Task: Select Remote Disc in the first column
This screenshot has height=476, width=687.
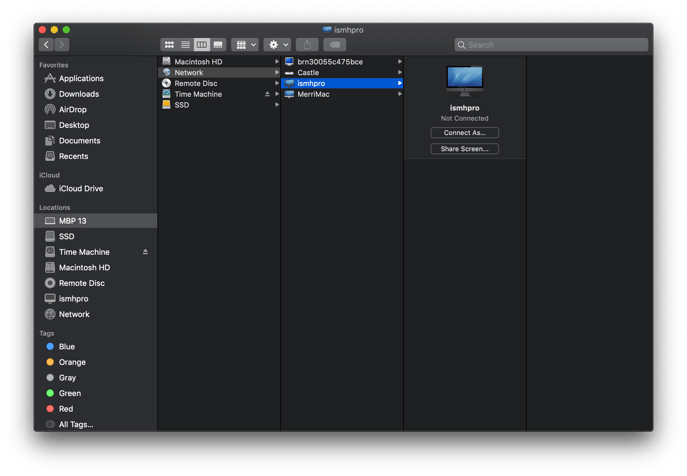Action: coord(219,83)
